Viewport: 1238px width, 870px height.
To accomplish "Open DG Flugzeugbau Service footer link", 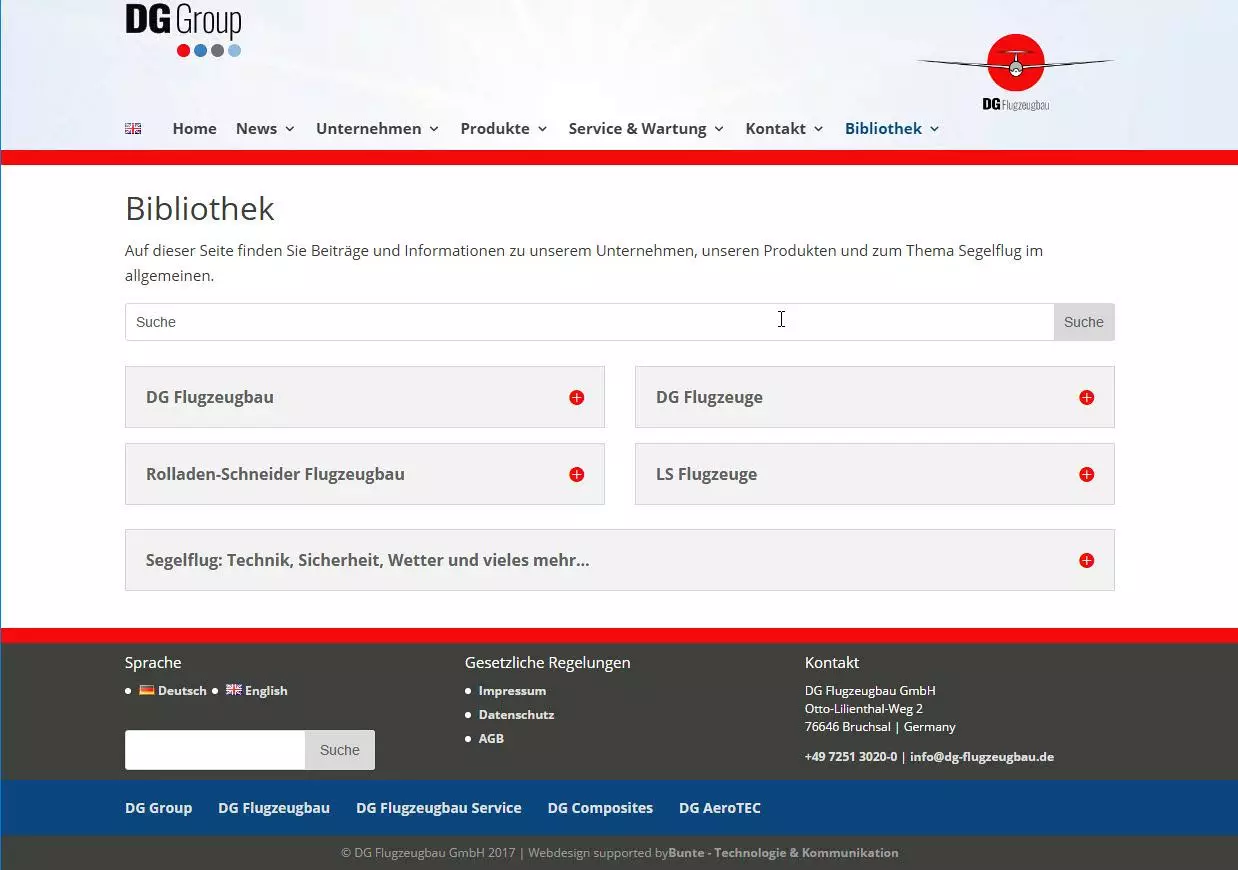I will pos(439,808).
